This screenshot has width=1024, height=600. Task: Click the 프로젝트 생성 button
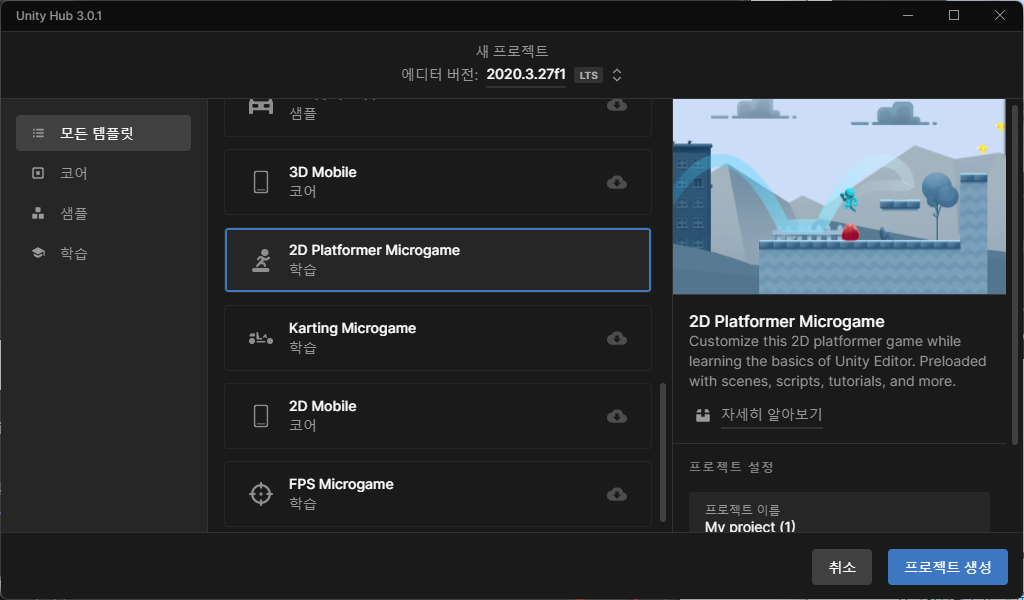[x=948, y=567]
